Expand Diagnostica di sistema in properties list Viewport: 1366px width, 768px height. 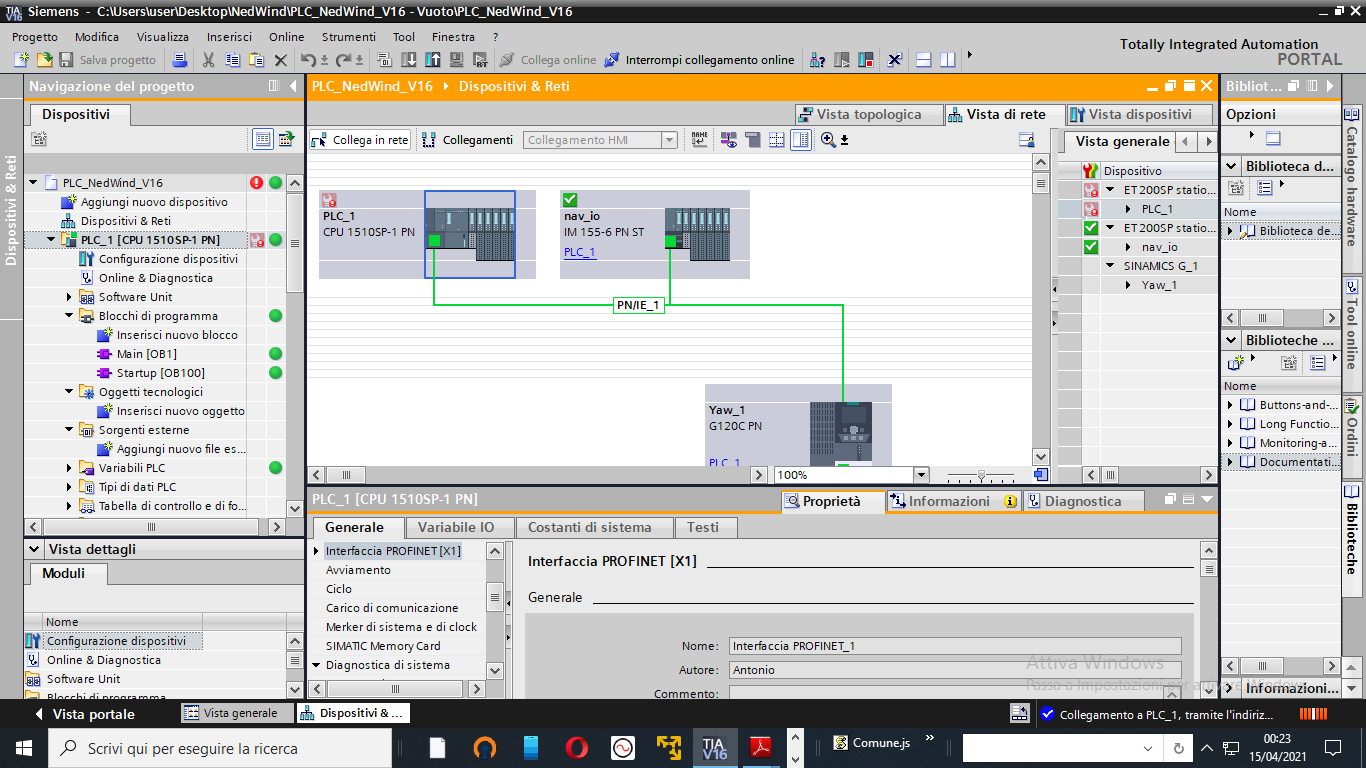point(317,665)
